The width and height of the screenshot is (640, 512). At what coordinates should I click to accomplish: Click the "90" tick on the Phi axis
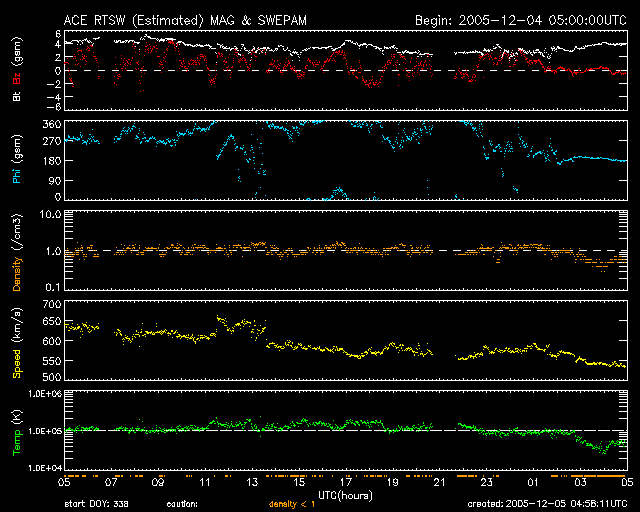pos(55,180)
